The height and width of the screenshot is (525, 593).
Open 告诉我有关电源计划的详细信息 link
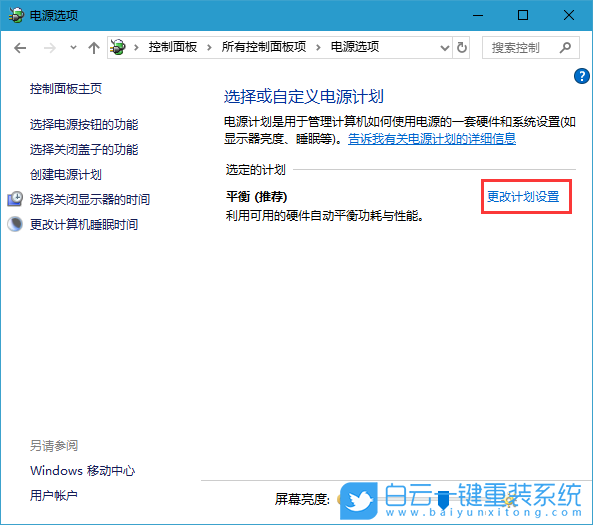(432, 139)
